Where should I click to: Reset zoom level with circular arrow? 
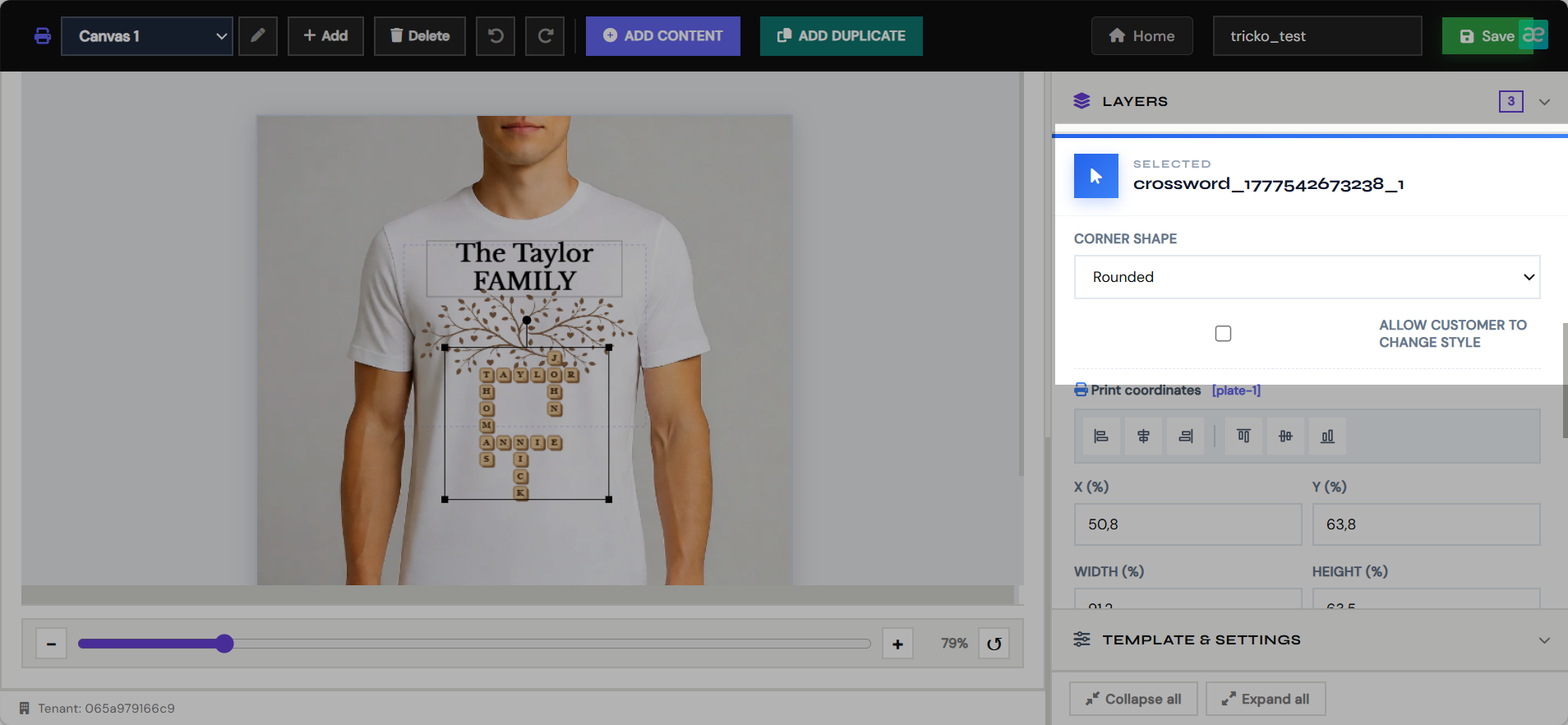coord(994,644)
